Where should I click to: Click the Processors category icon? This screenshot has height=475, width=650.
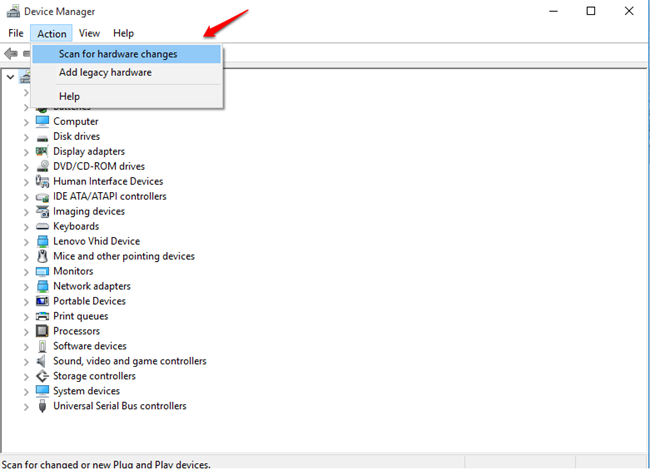click(43, 331)
